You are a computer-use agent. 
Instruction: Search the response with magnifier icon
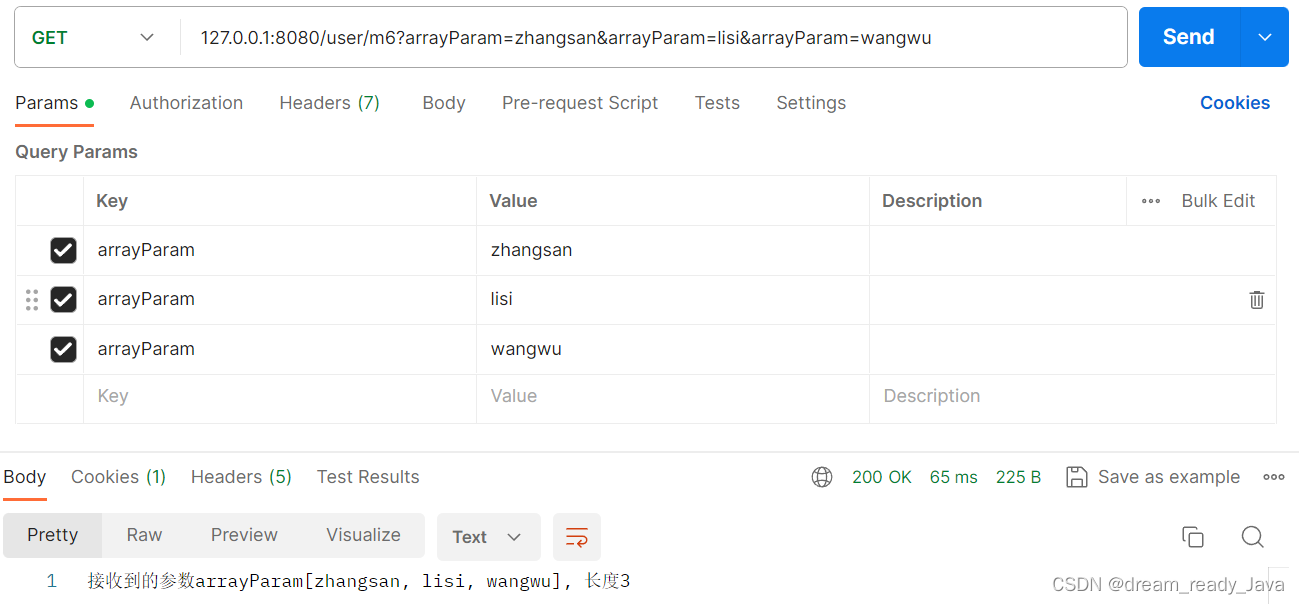click(x=1252, y=537)
